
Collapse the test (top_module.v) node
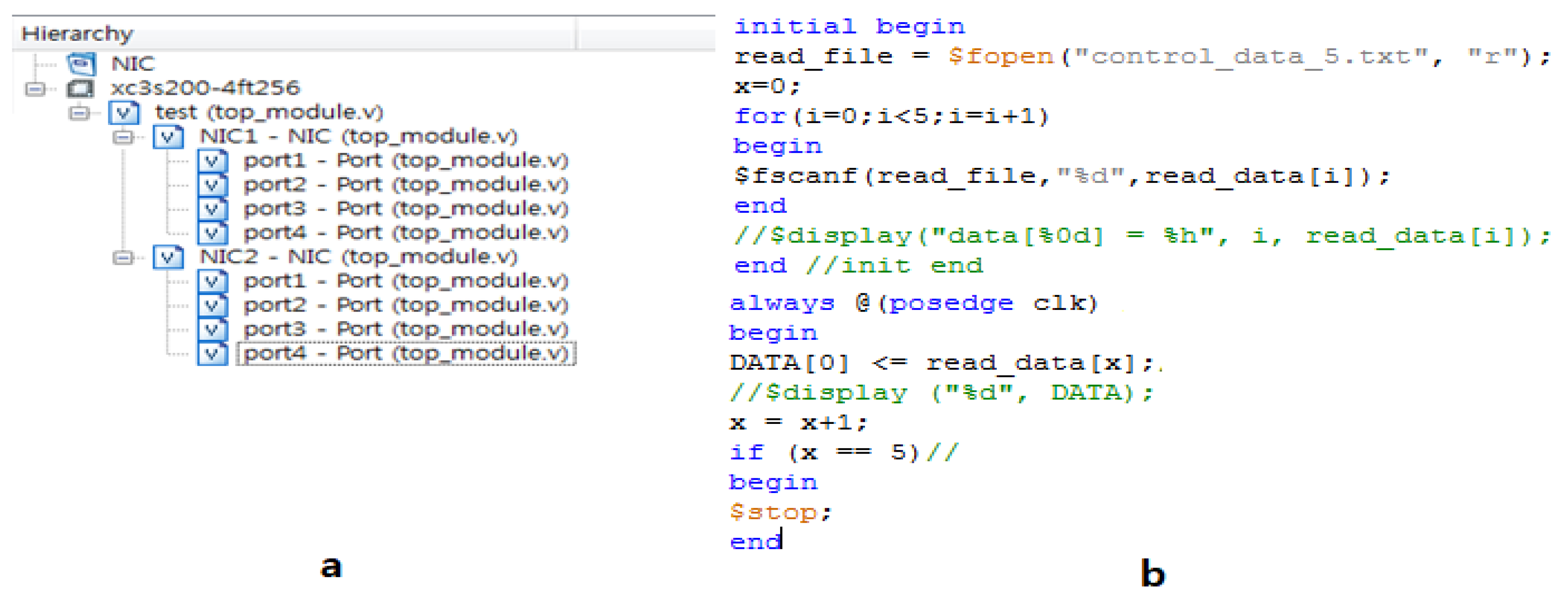[x=79, y=113]
